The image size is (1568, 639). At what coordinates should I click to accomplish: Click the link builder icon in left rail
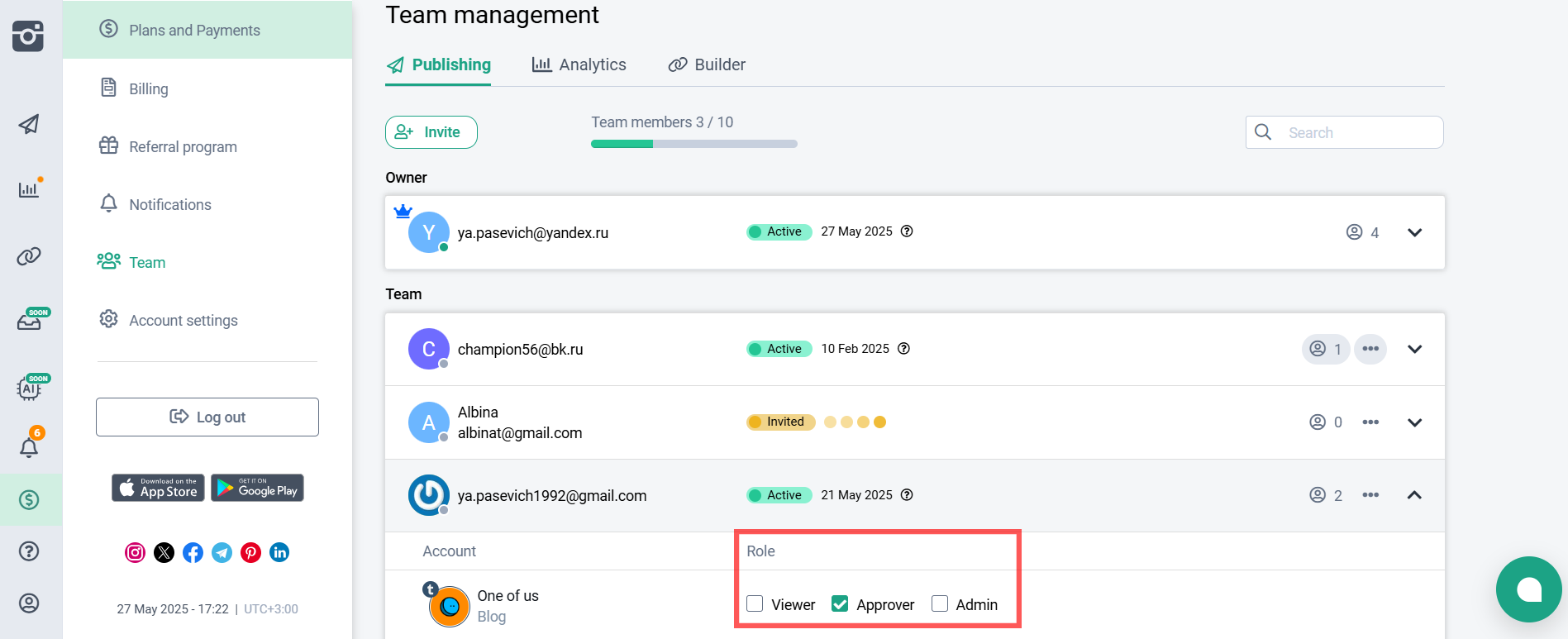pos(29,256)
